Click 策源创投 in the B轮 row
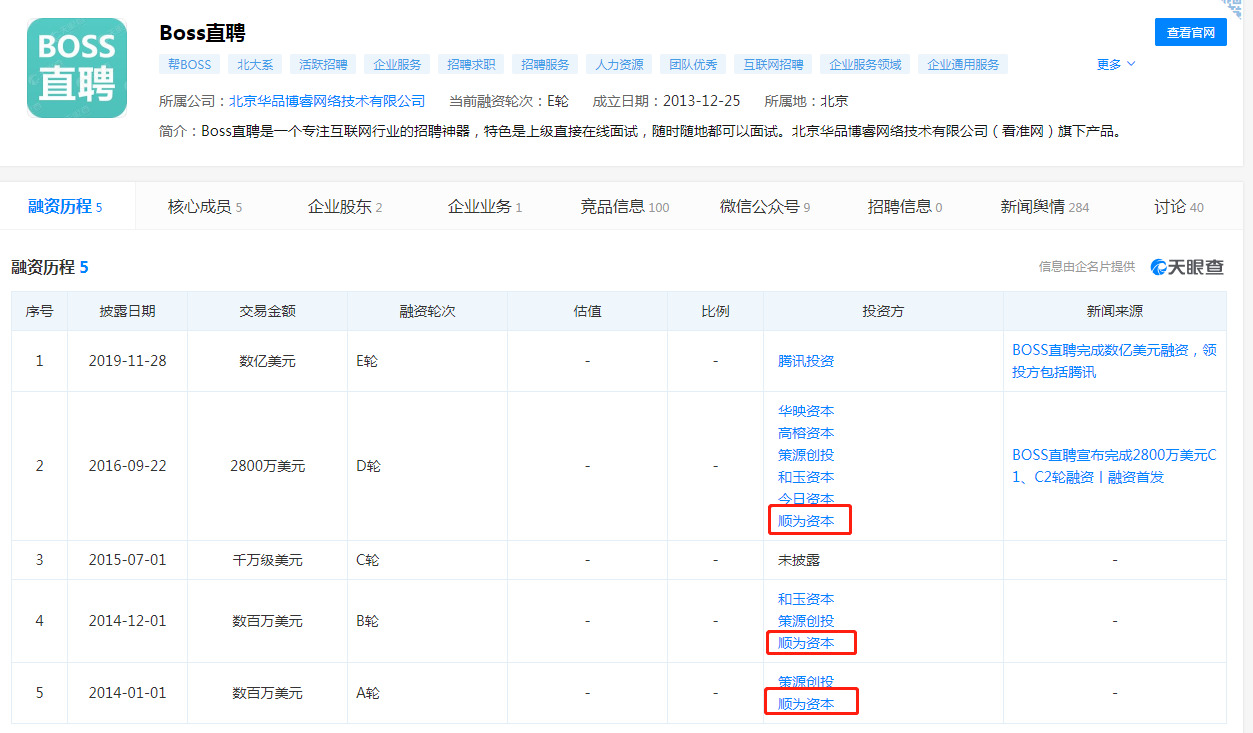The width and height of the screenshot is (1253, 733). point(806,621)
